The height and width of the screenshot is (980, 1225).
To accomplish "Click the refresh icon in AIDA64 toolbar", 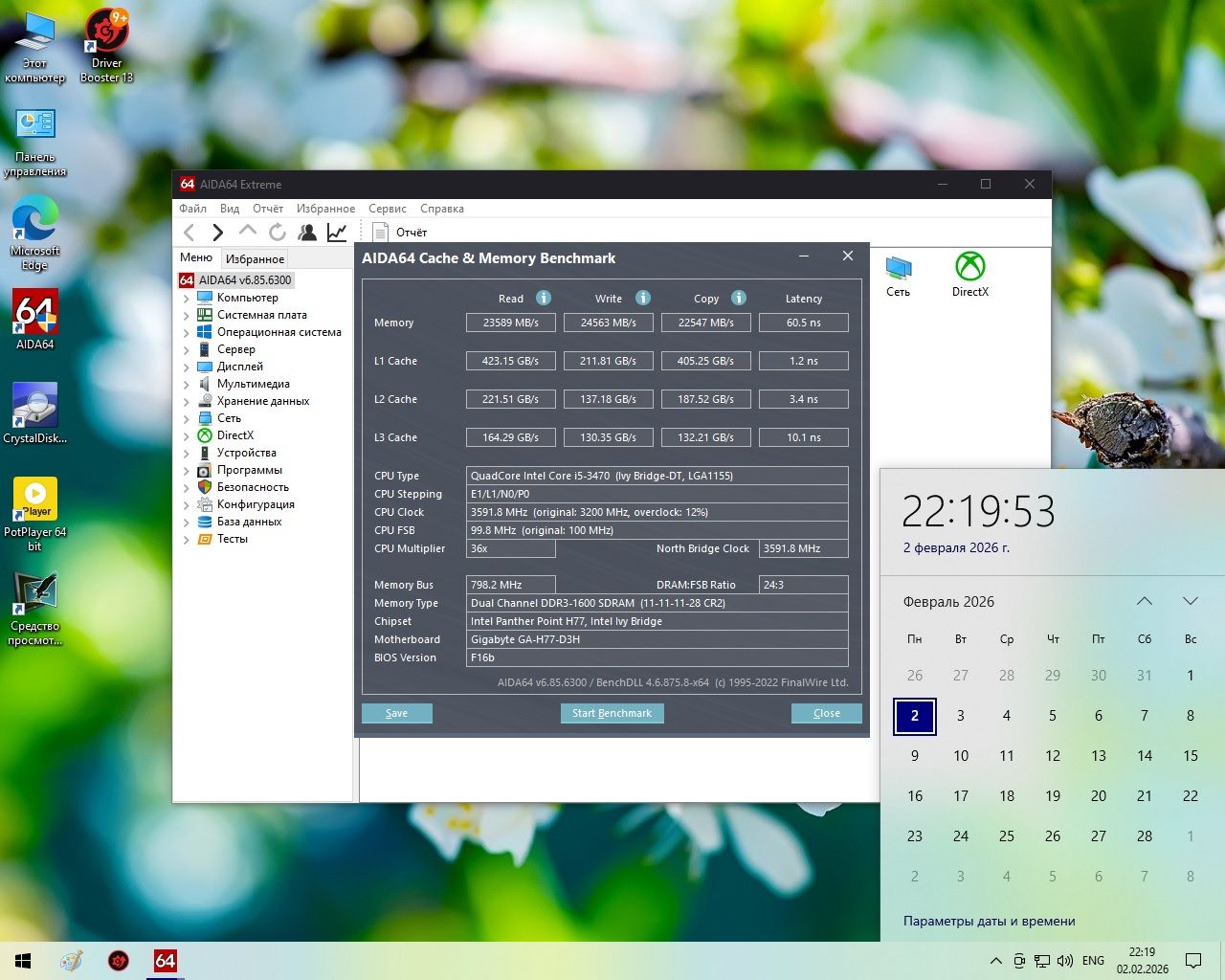I will pos(277,232).
